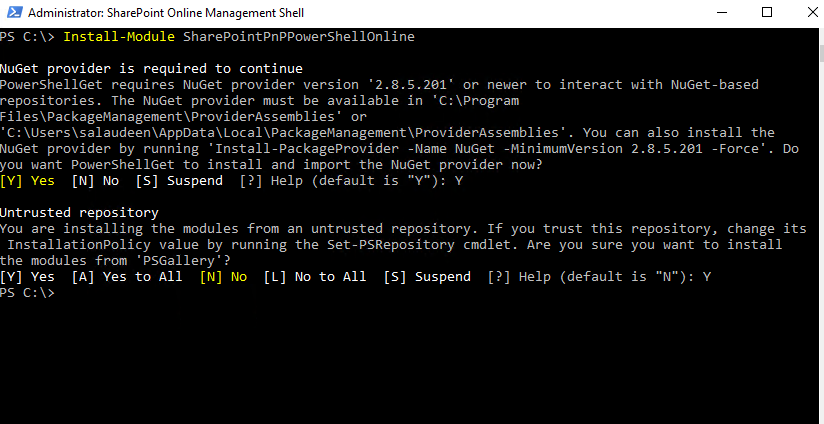Click the empty 'PS C:\>' prompt on last line
The height and width of the screenshot is (424, 824).
[x=27, y=293]
